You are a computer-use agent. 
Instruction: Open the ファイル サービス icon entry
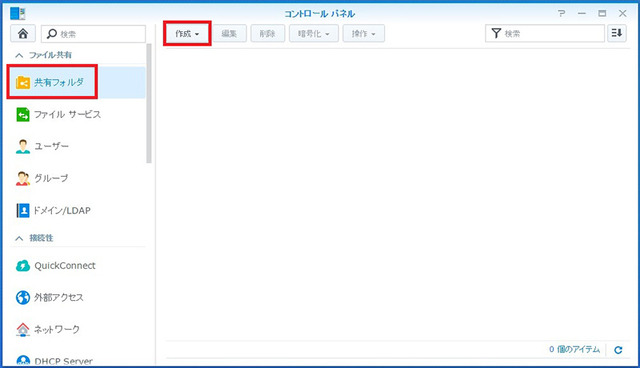click(23, 115)
